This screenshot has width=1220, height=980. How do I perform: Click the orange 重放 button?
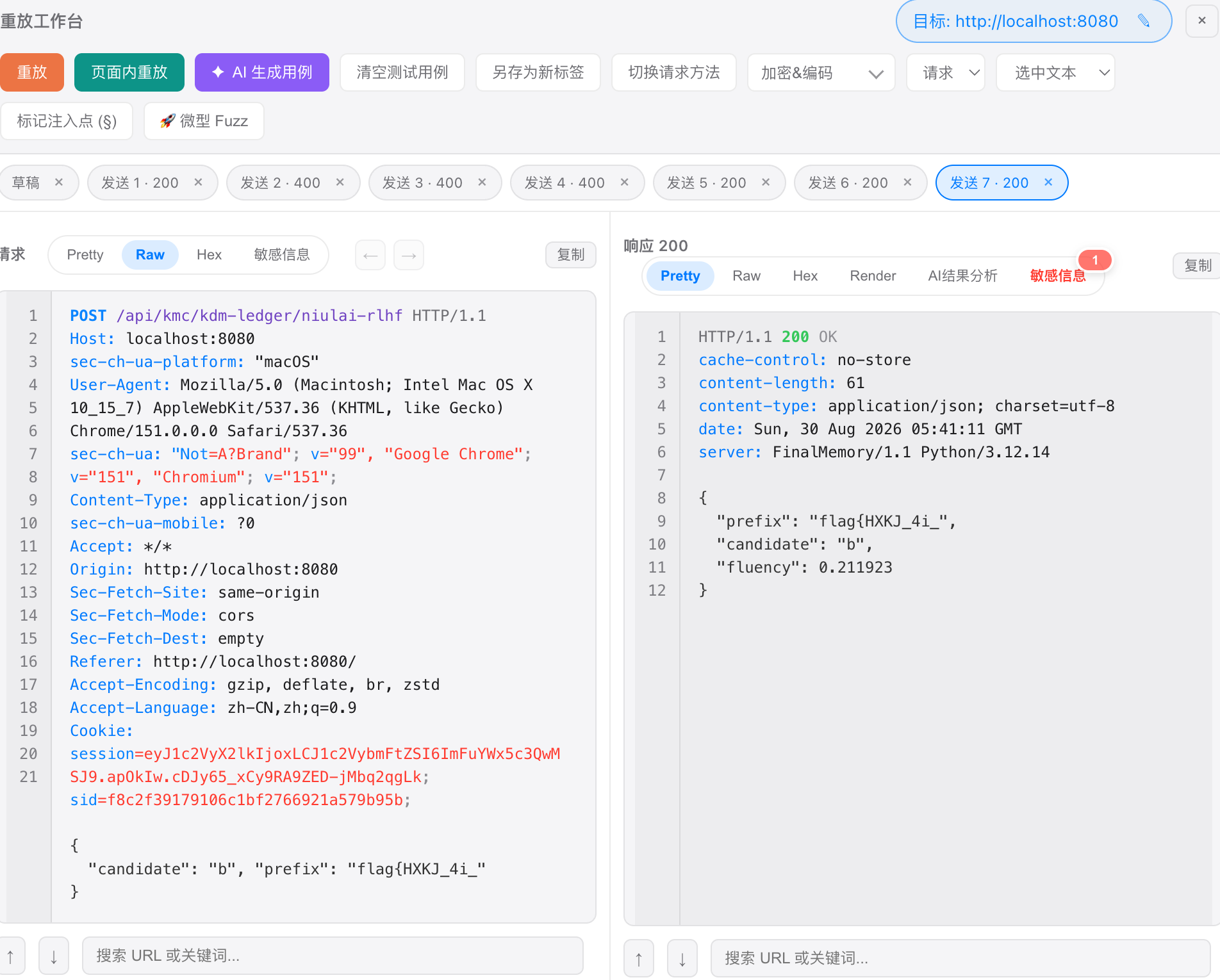click(32, 72)
